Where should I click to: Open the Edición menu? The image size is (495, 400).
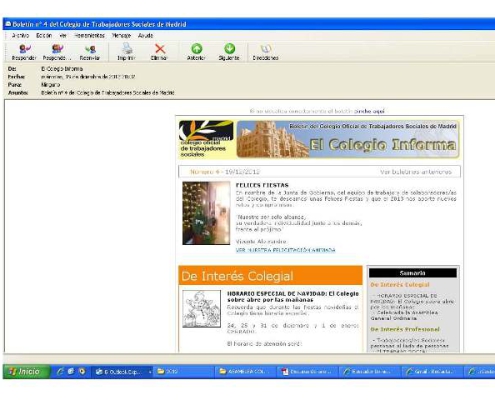pyautogui.click(x=44, y=35)
